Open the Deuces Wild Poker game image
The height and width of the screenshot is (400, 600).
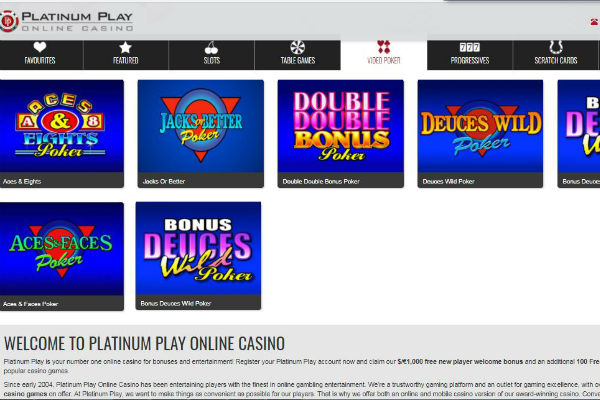pos(480,126)
